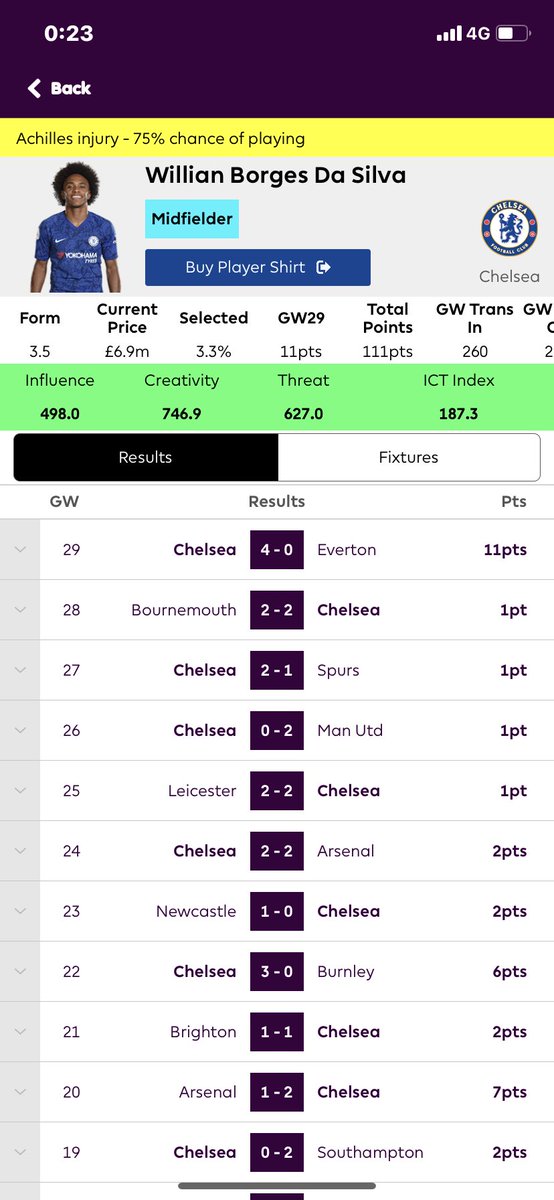This screenshot has width=554, height=1200.
Task: Tap the cellular signal bars icon
Action: (x=450, y=33)
